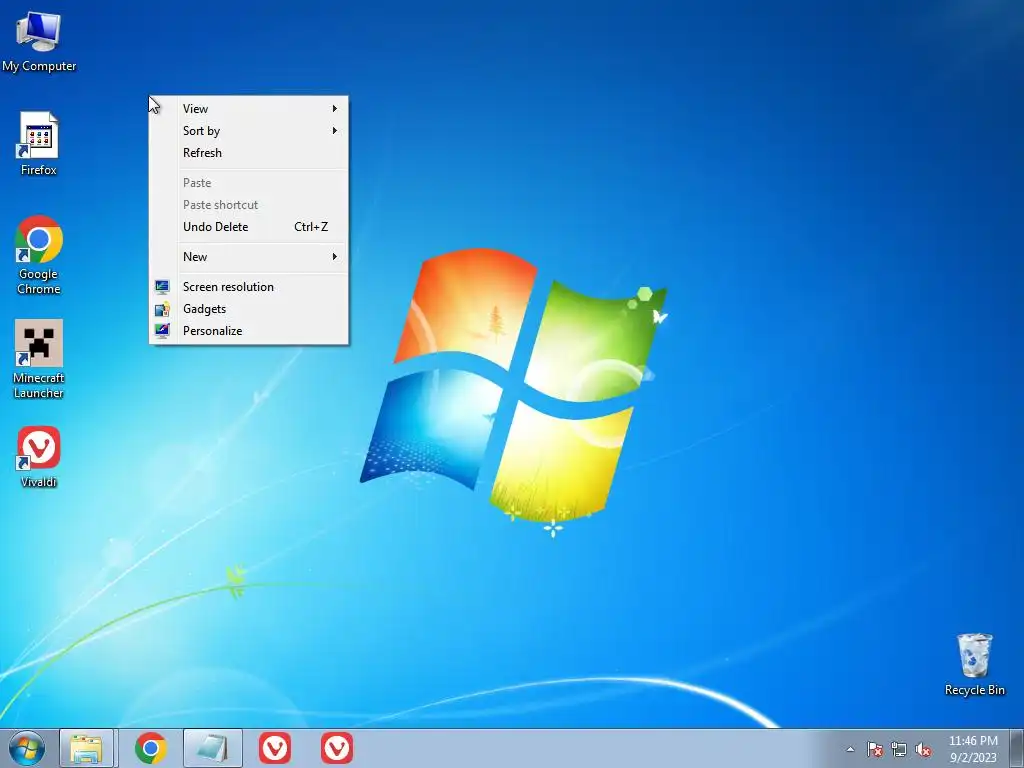Image resolution: width=1024 pixels, height=768 pixels.
Task: Open the clock showing 11:46 PM
Action: tap(973, 748)
